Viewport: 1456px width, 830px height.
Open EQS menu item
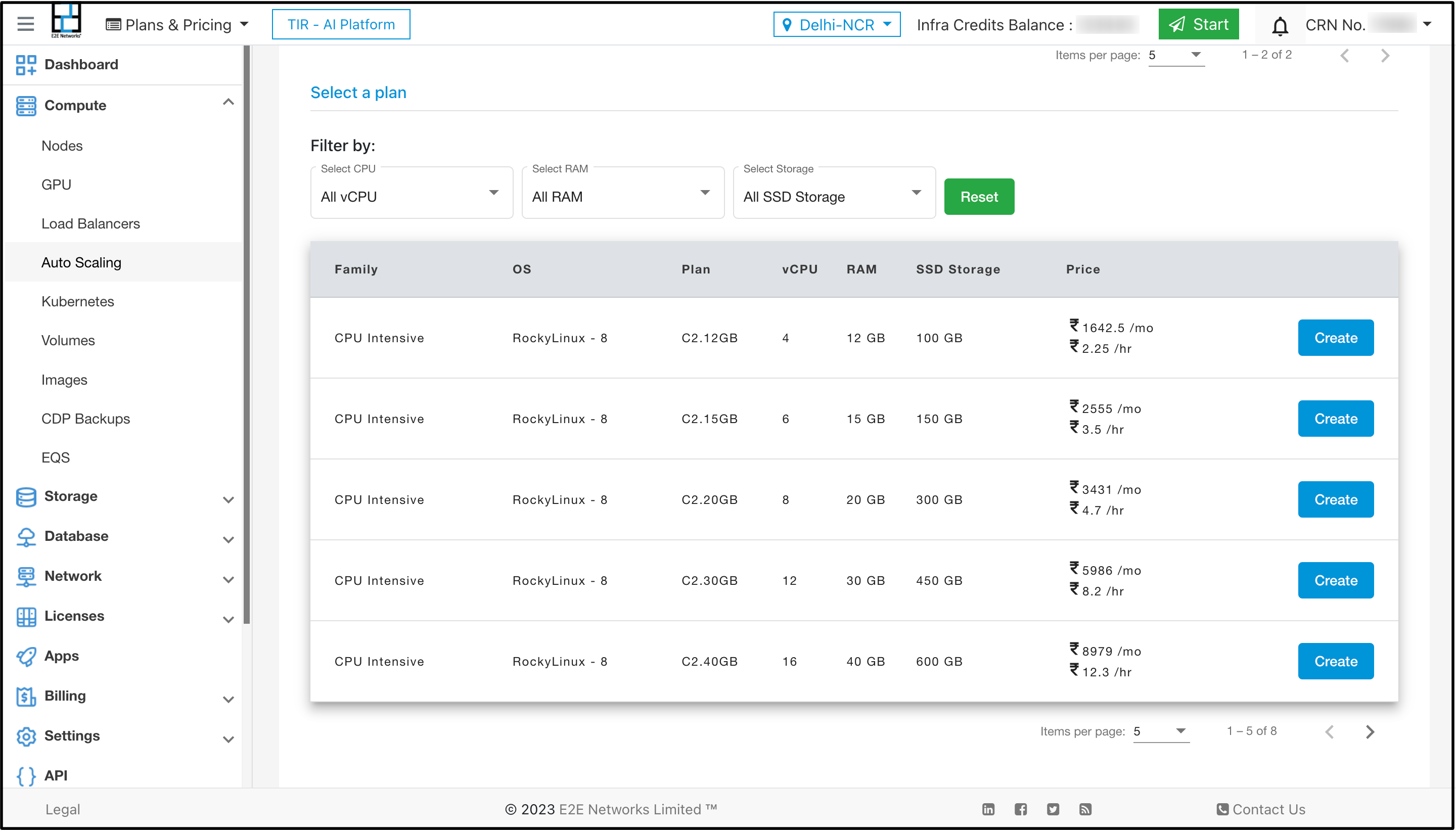pyautogui.click(x=55, y=457)
